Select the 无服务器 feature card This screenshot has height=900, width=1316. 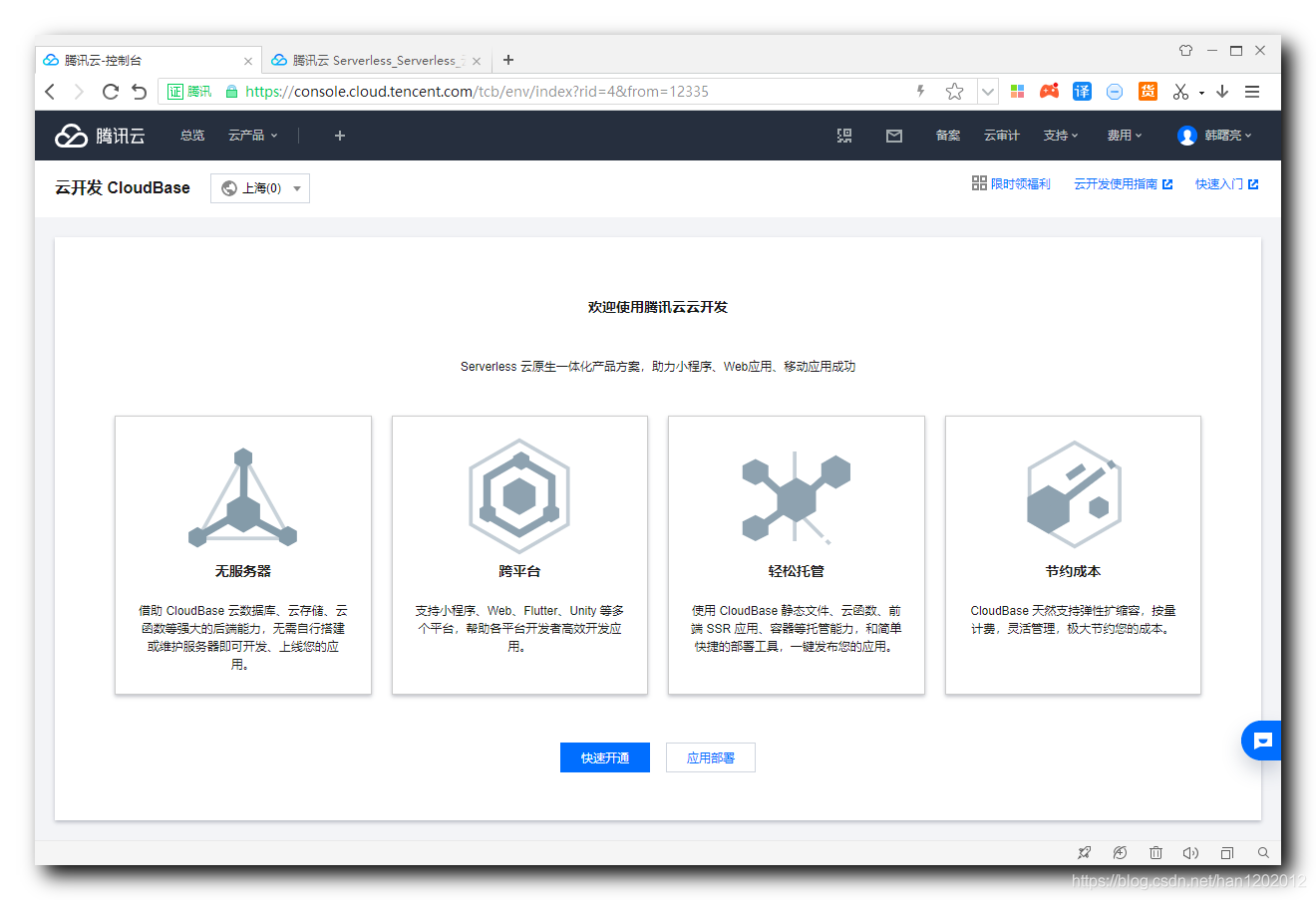point(243,555)
